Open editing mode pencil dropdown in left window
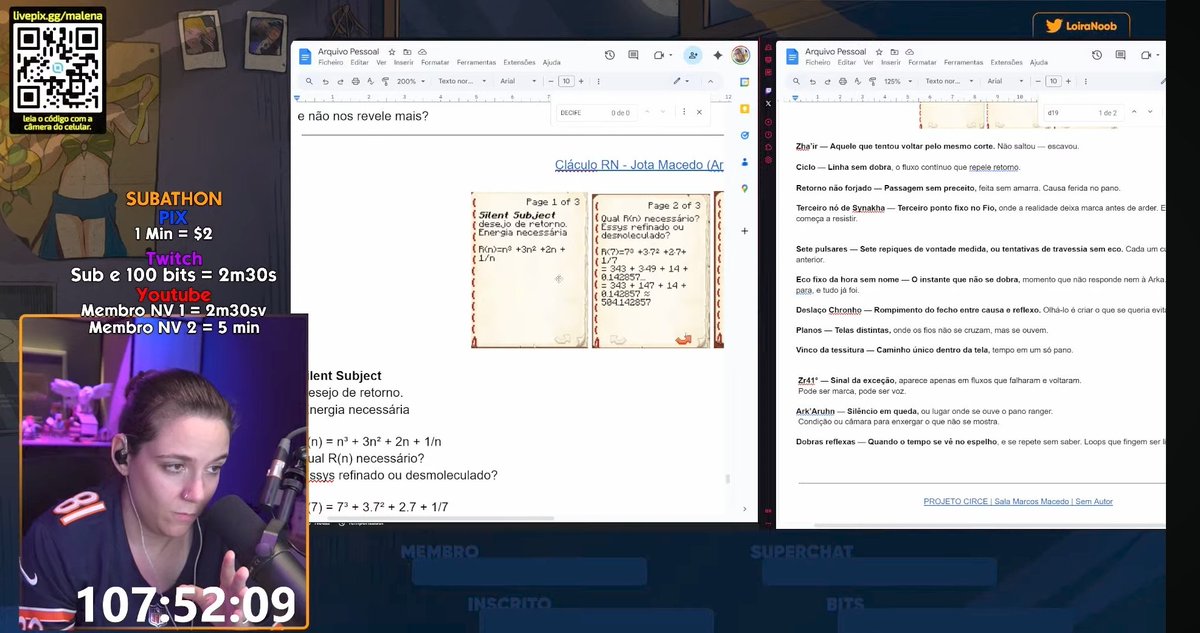This screenshot has height=633, width=1200. [681, 81]
